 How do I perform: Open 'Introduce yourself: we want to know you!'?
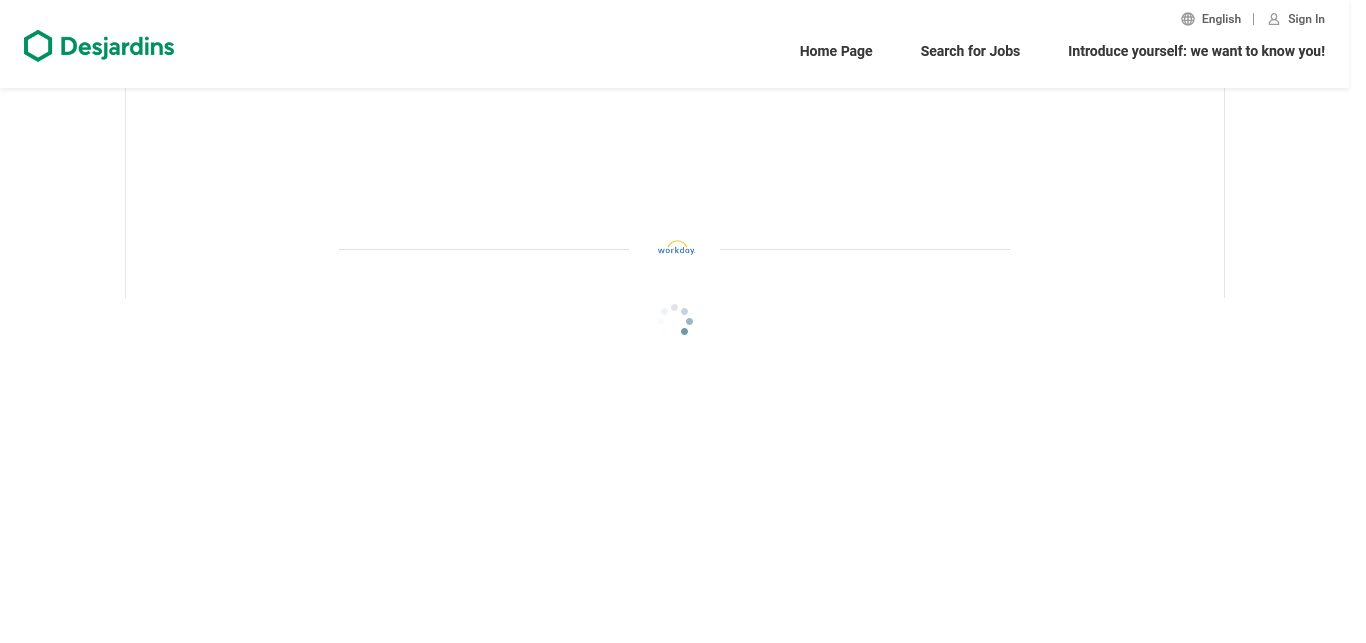click(x=1196, y=51)
